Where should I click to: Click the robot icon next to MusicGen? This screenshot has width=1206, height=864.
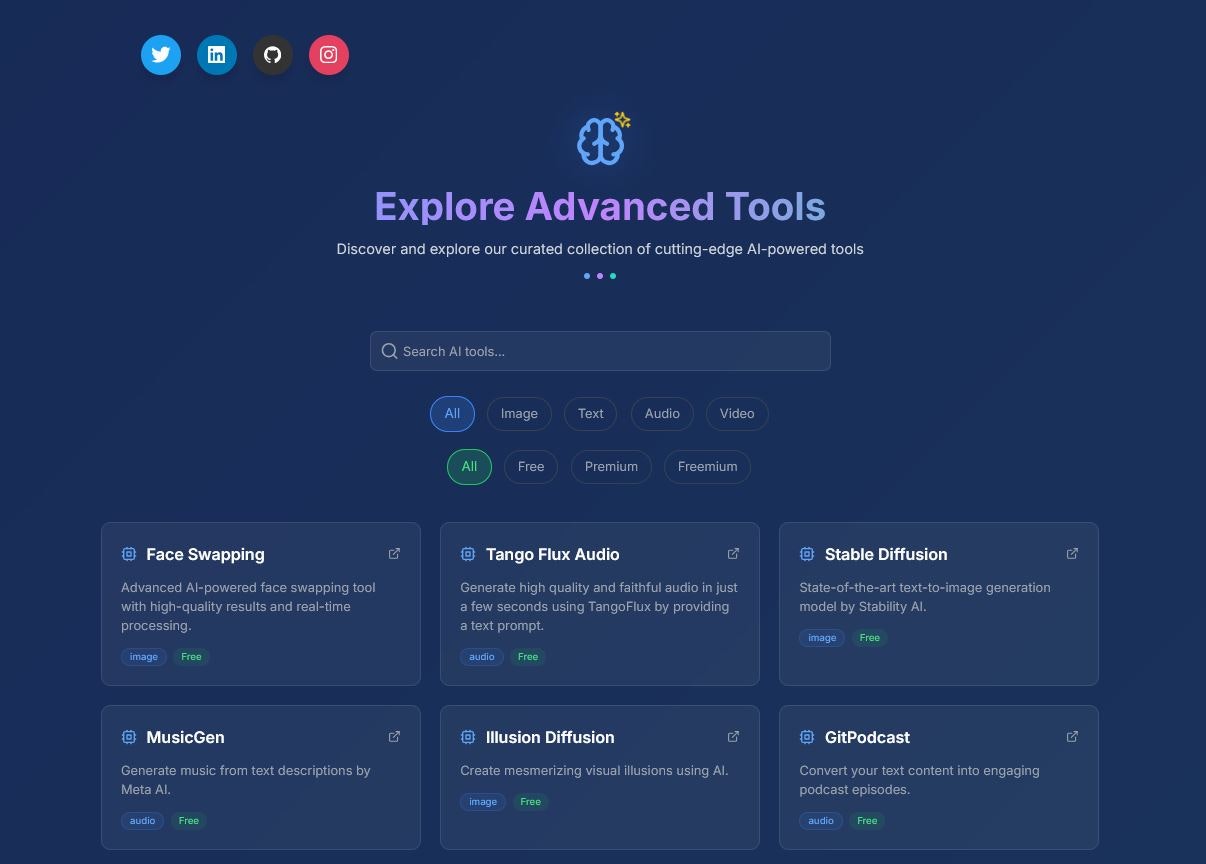129,737
